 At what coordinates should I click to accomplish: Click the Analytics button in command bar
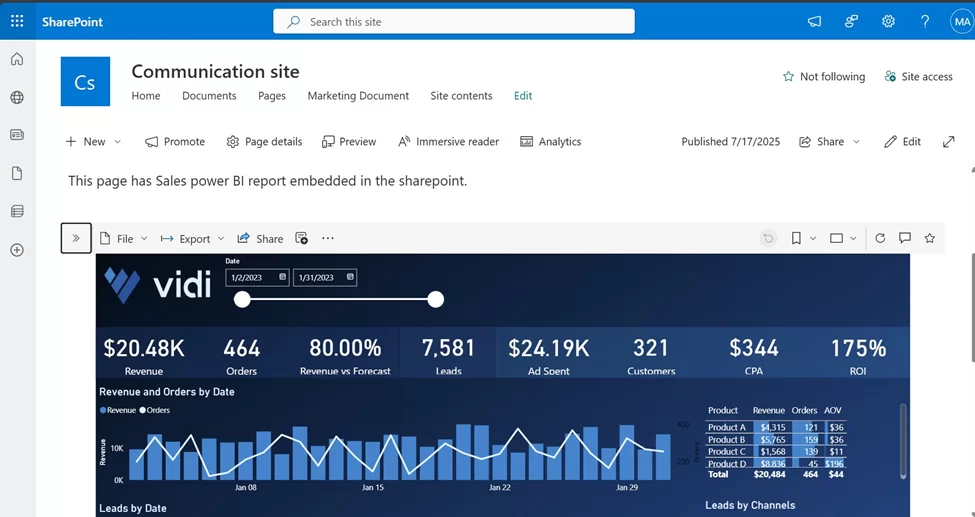(550, 142)
